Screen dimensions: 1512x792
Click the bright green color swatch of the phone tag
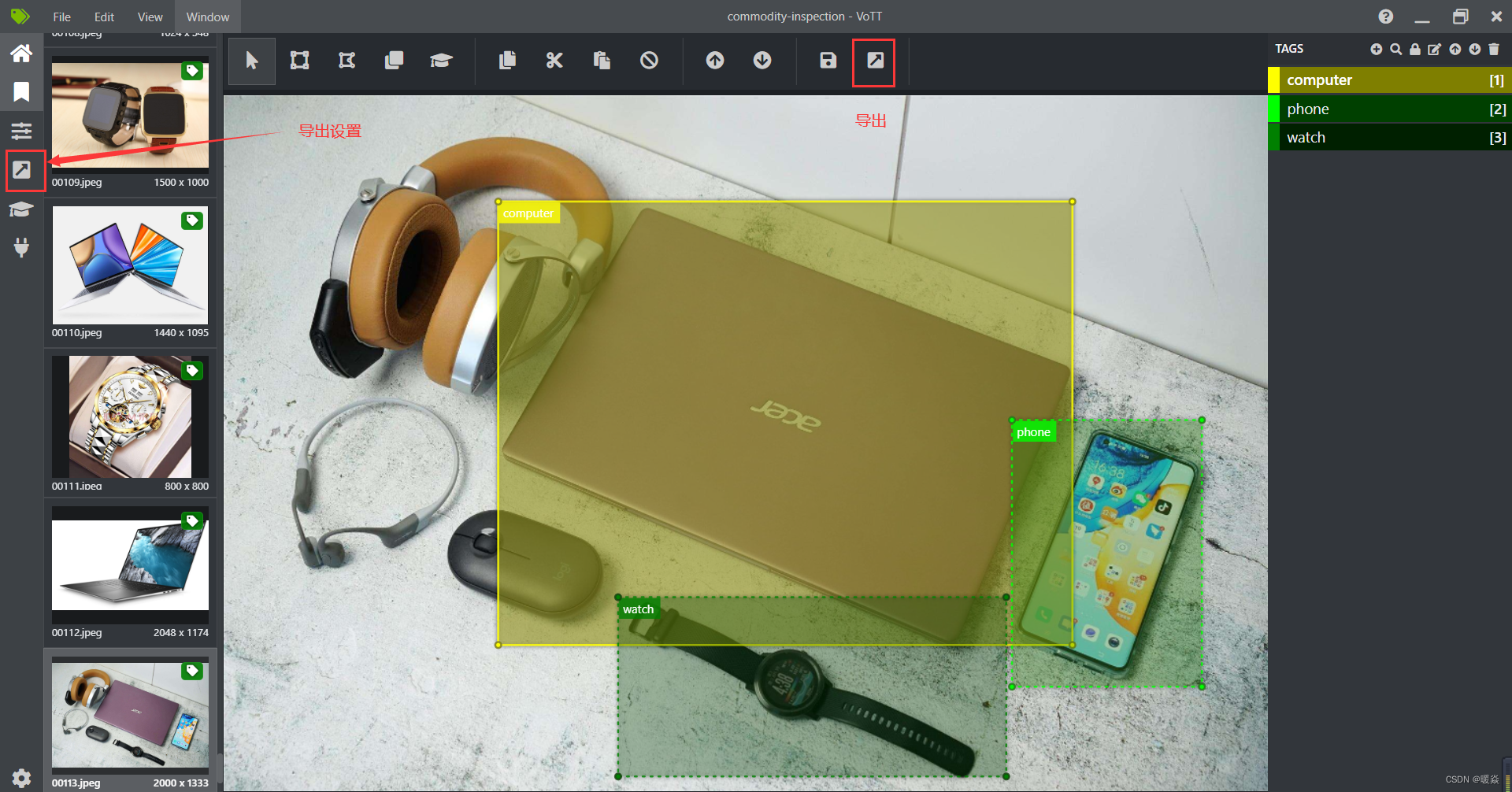pyautogui.click(x=1273, y=109)
